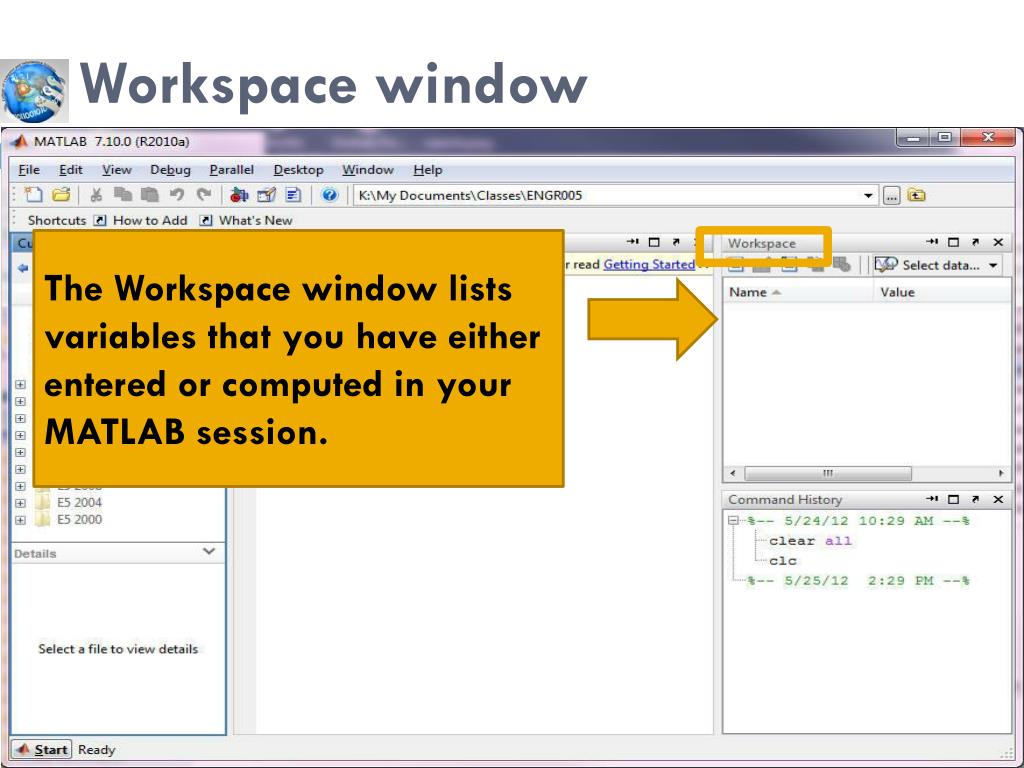Image resolution: width=1024 pixels, height=768 pixels.
Task: Click the Cut scissors icon
Action: [x=96, y=195]
